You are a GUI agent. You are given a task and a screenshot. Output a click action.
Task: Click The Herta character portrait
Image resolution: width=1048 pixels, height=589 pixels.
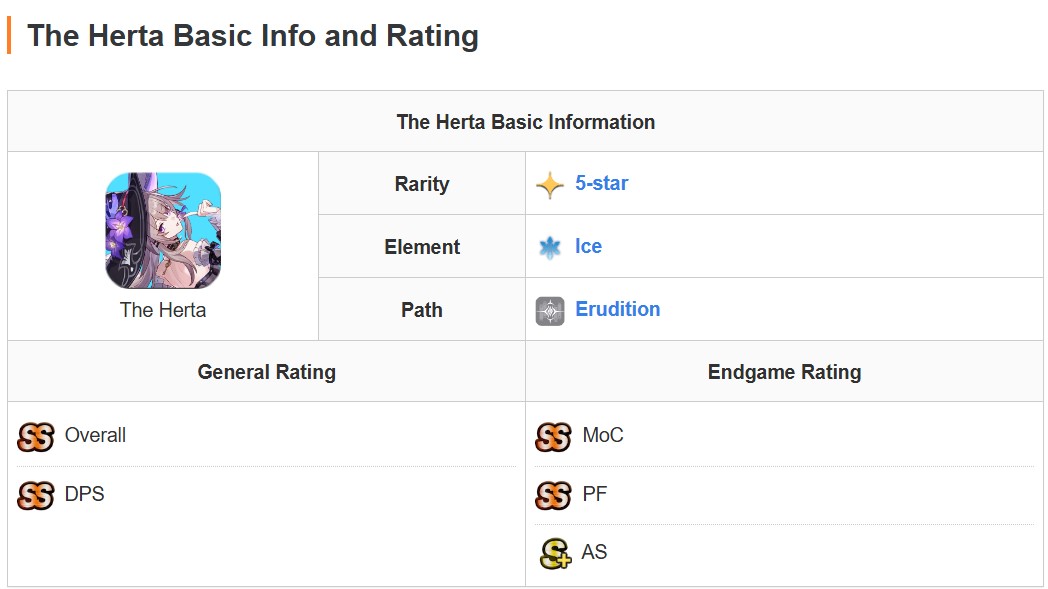point(163,231)
